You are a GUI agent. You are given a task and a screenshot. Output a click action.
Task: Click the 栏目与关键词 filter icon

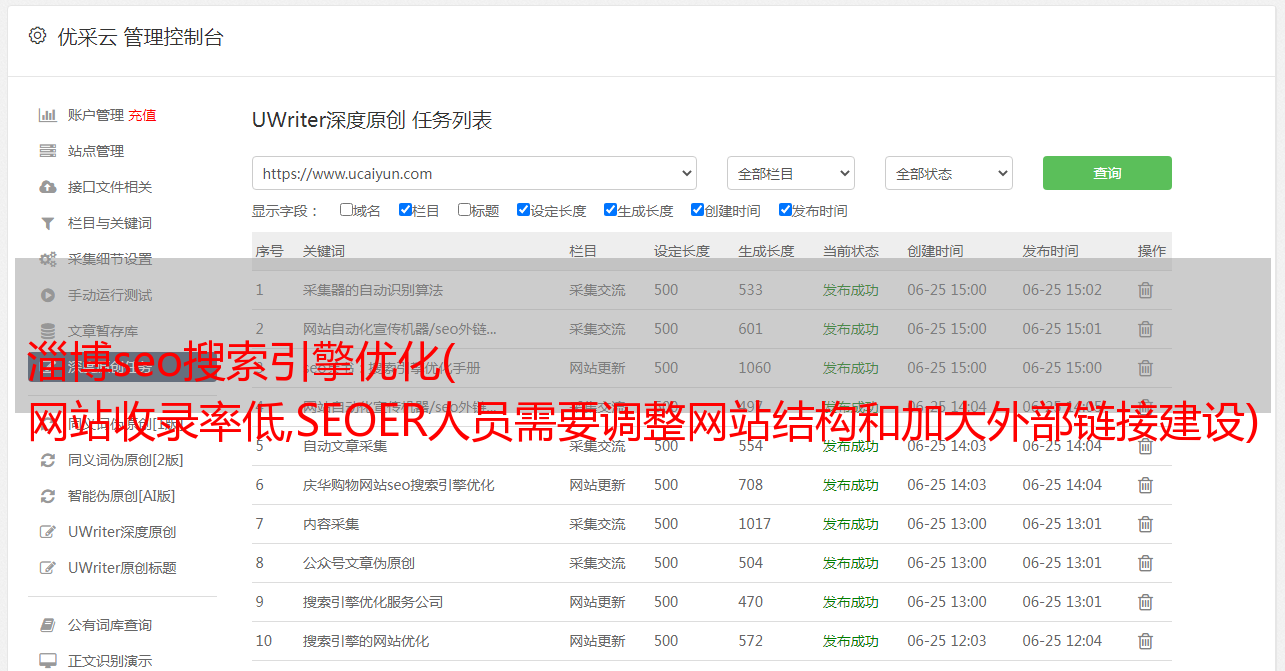pyautogui.click(x=47, y=223)
